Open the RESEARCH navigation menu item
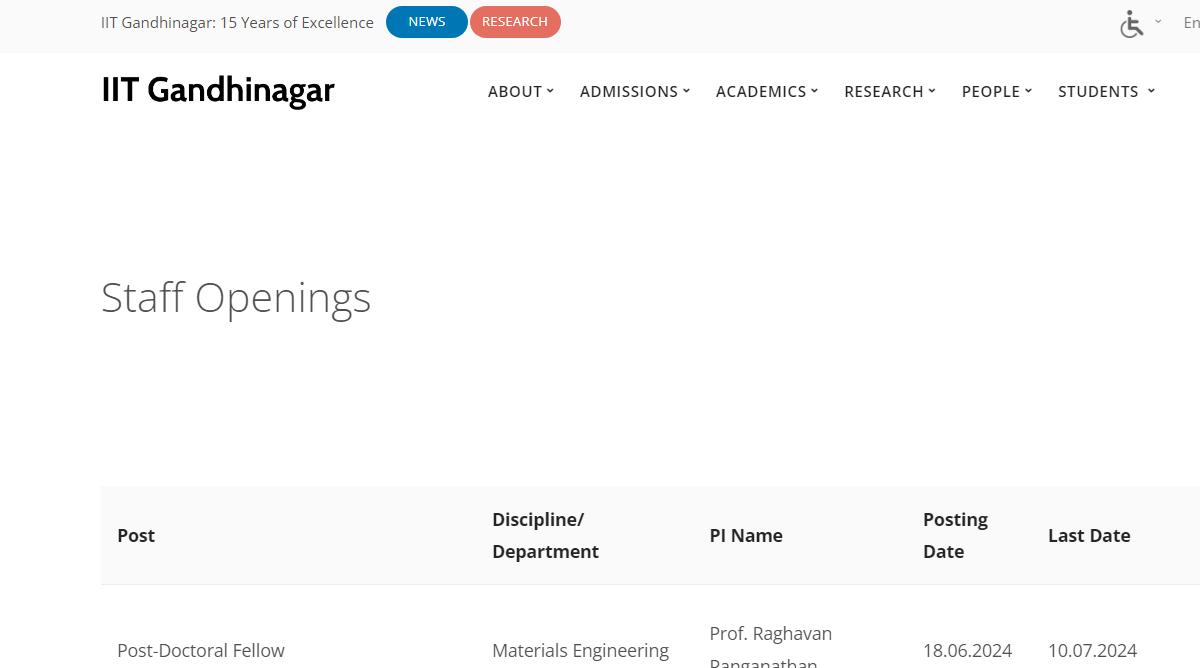The width and height of the screenshot is (1200, 668). coord(890,91)
